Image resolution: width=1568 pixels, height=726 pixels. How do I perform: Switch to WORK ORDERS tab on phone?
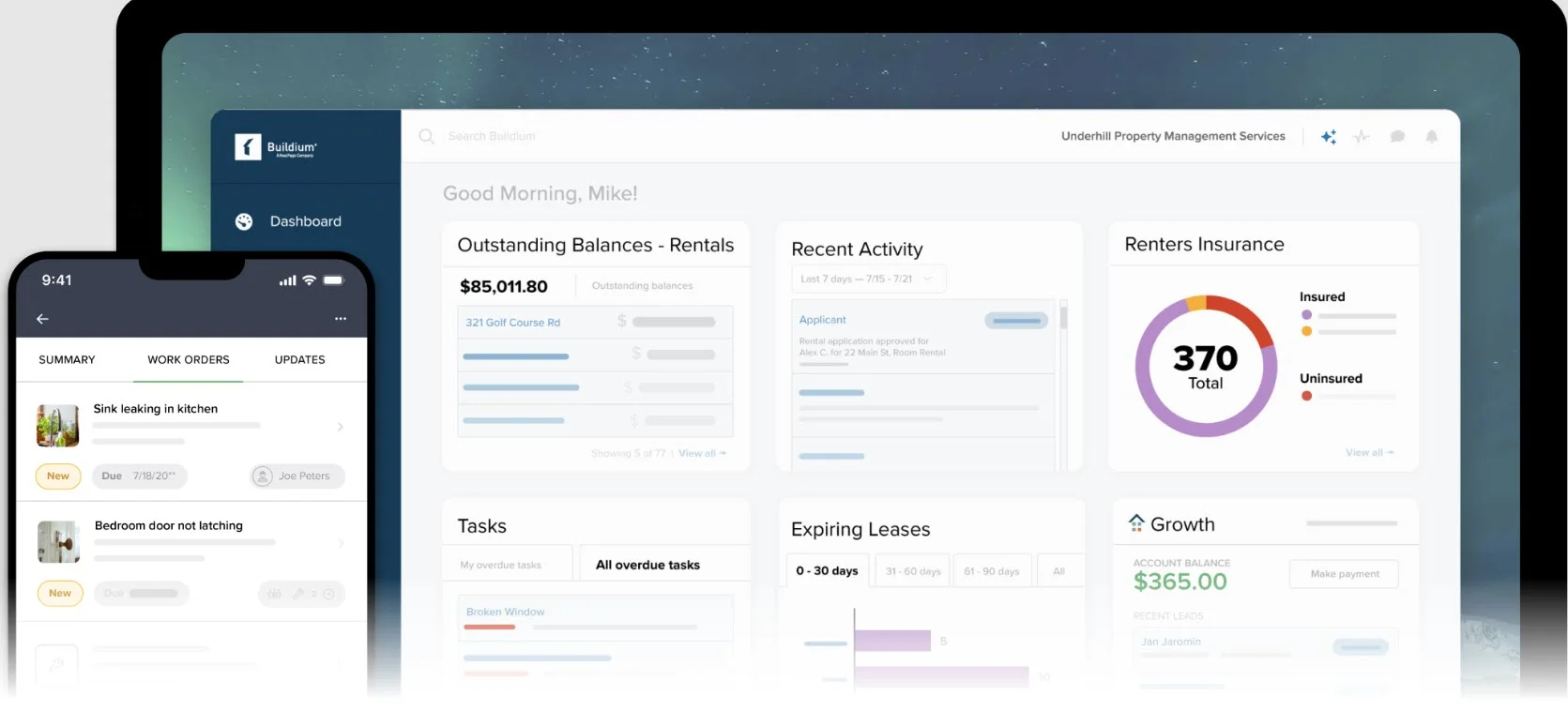(x=189, y=359)
